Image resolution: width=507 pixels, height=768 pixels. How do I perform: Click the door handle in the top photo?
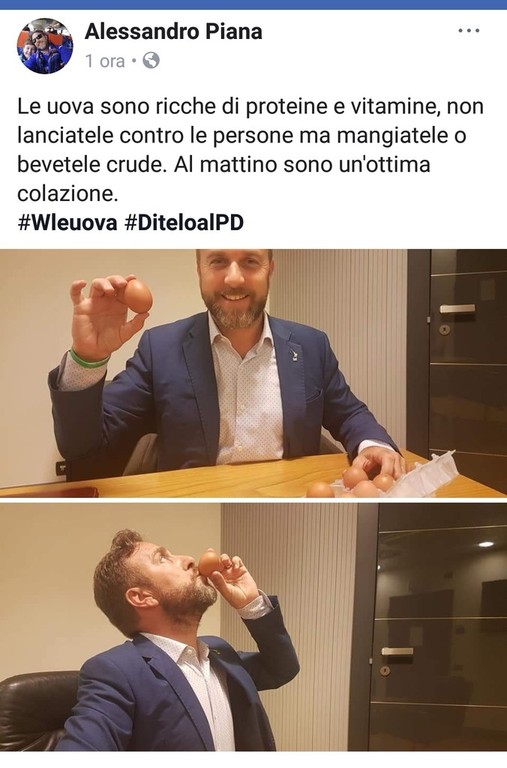pos(457,309)
